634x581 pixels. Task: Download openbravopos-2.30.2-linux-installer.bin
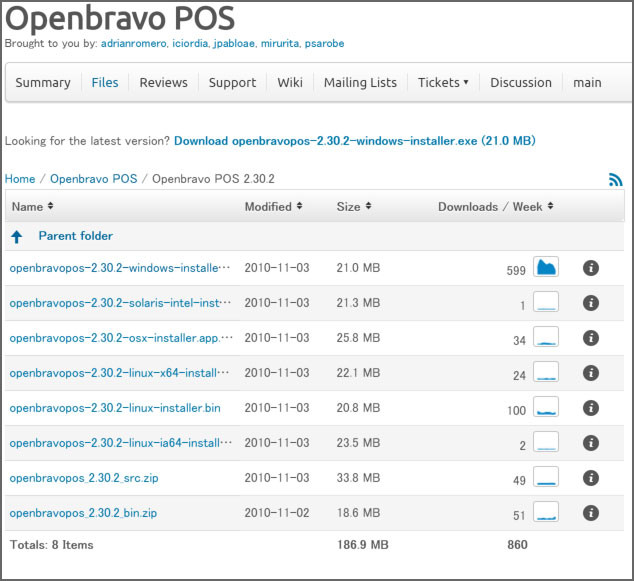(115, 408)
